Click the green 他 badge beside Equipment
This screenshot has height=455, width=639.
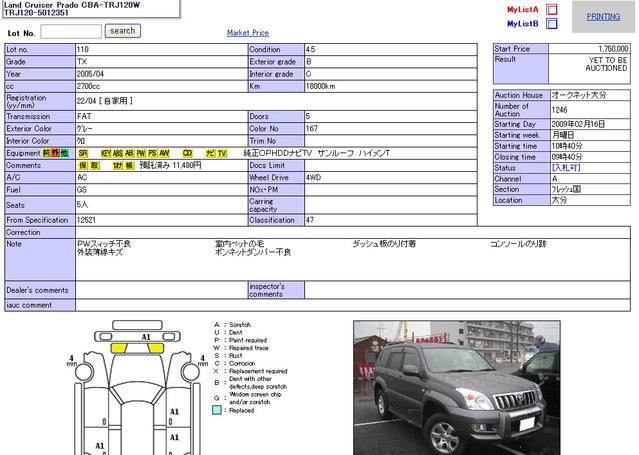64,153
